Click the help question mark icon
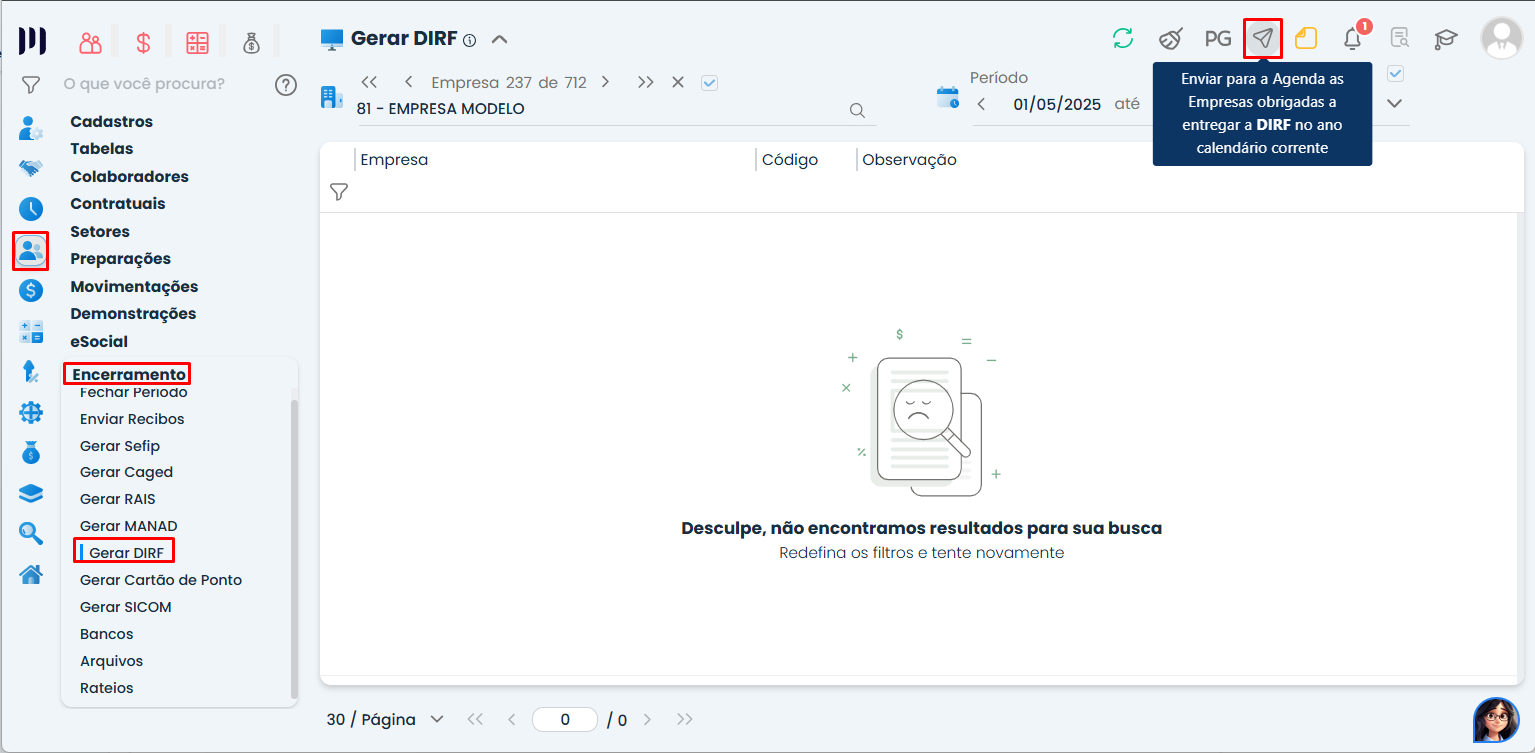This screenshot has width=1535, height=753. (286, 84)
